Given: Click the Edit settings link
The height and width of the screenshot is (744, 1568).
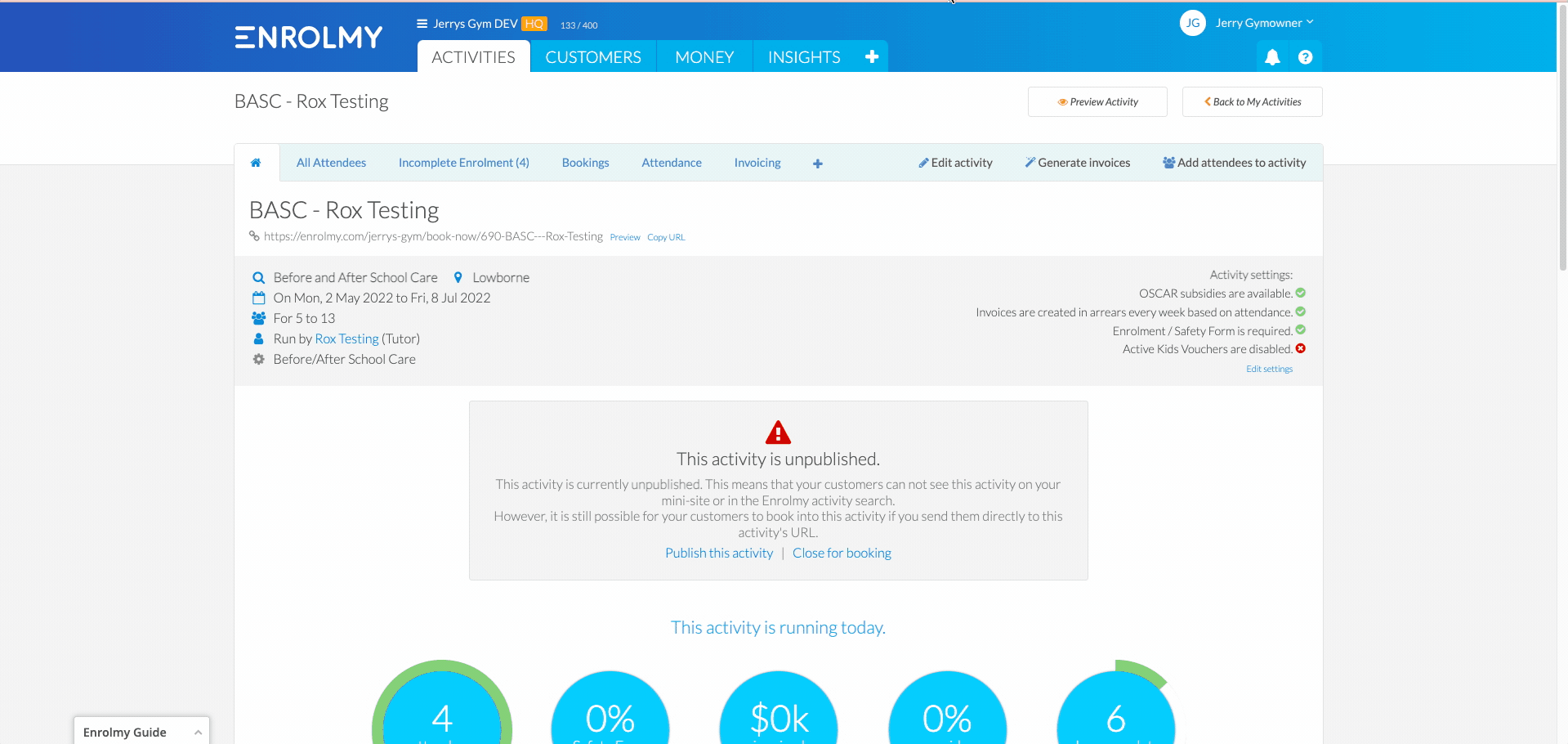Looking at the screenshot, I should point(1269,369).
